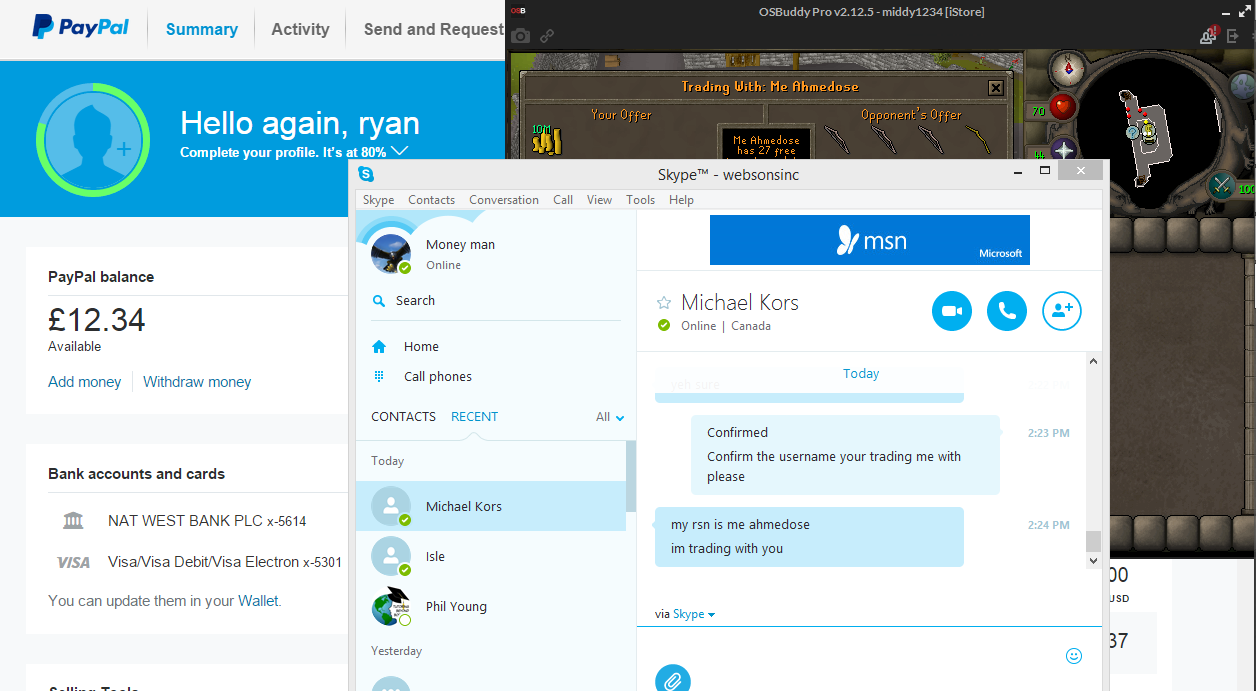Image resolution: width=1256 pixels, height=691 pixels.
Task: Click the 'Confirmed' chat message
Action: click(737, 432)
